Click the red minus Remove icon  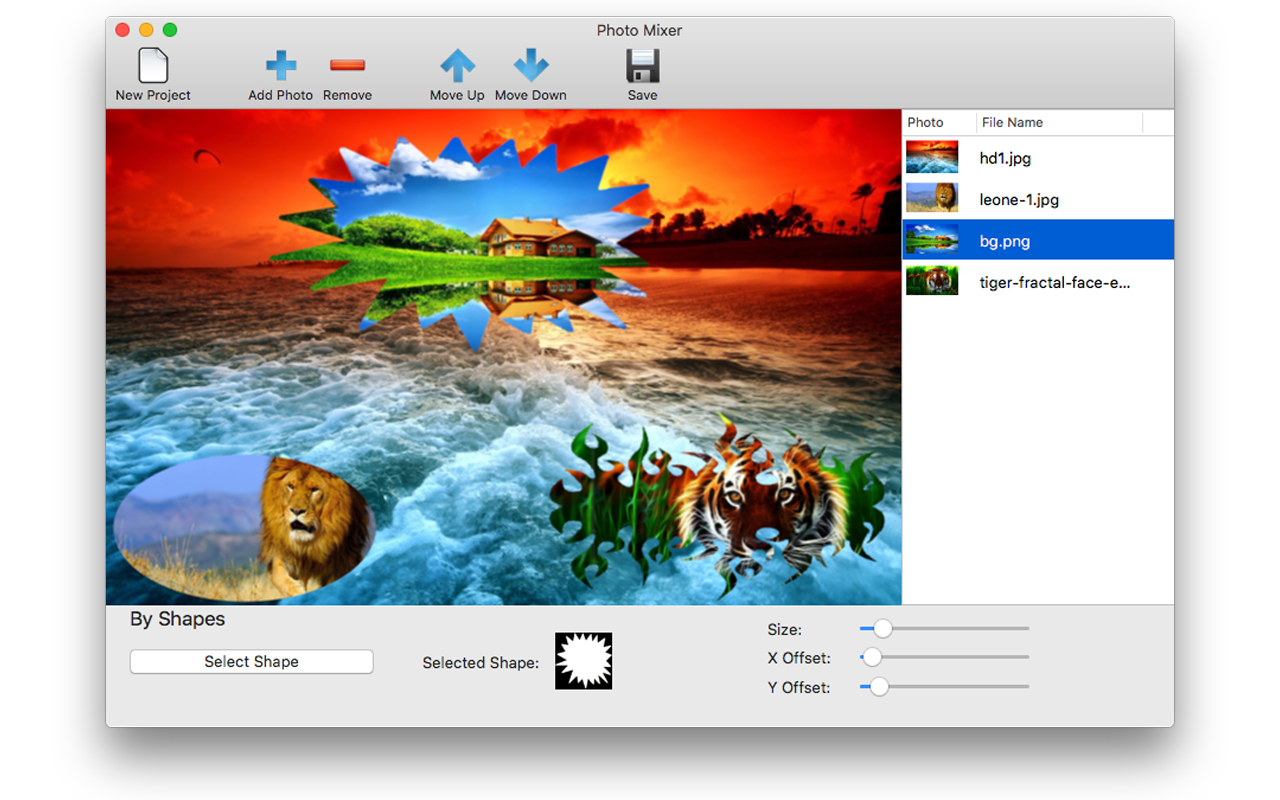click(x=347, y=66)
